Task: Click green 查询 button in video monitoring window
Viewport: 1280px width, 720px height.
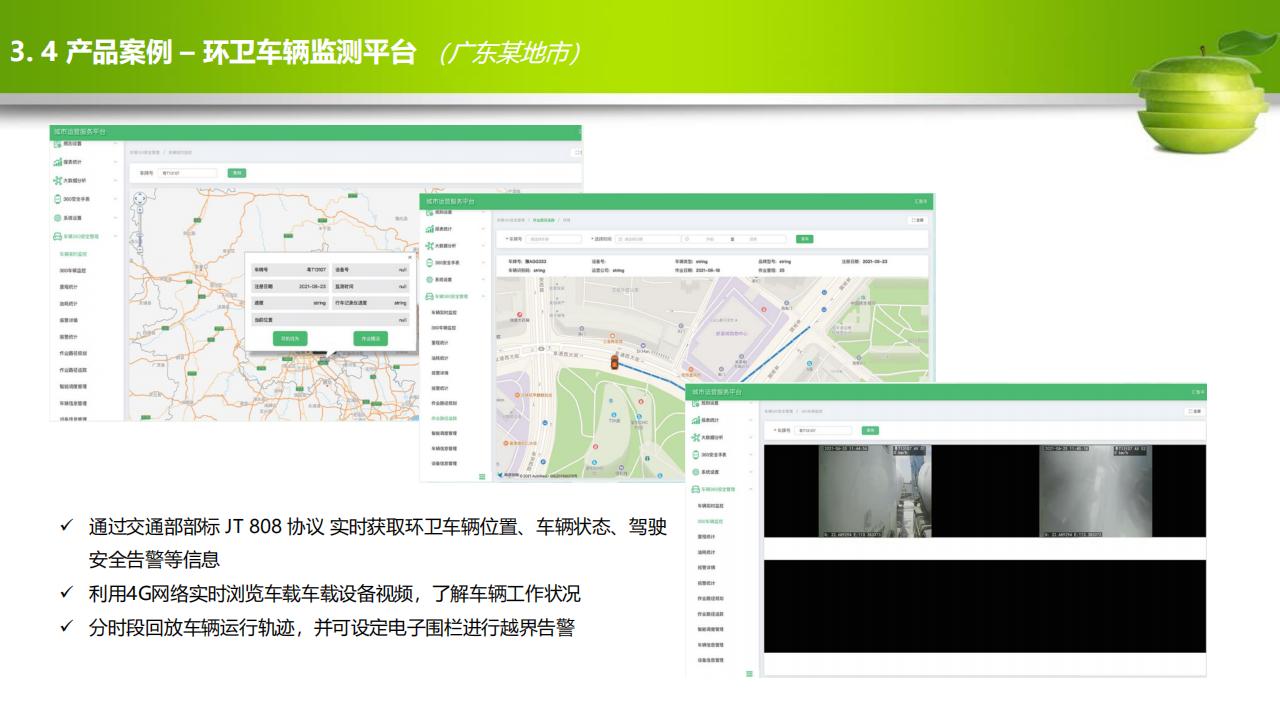Action: pyautogui.click(x=870, y=430)
